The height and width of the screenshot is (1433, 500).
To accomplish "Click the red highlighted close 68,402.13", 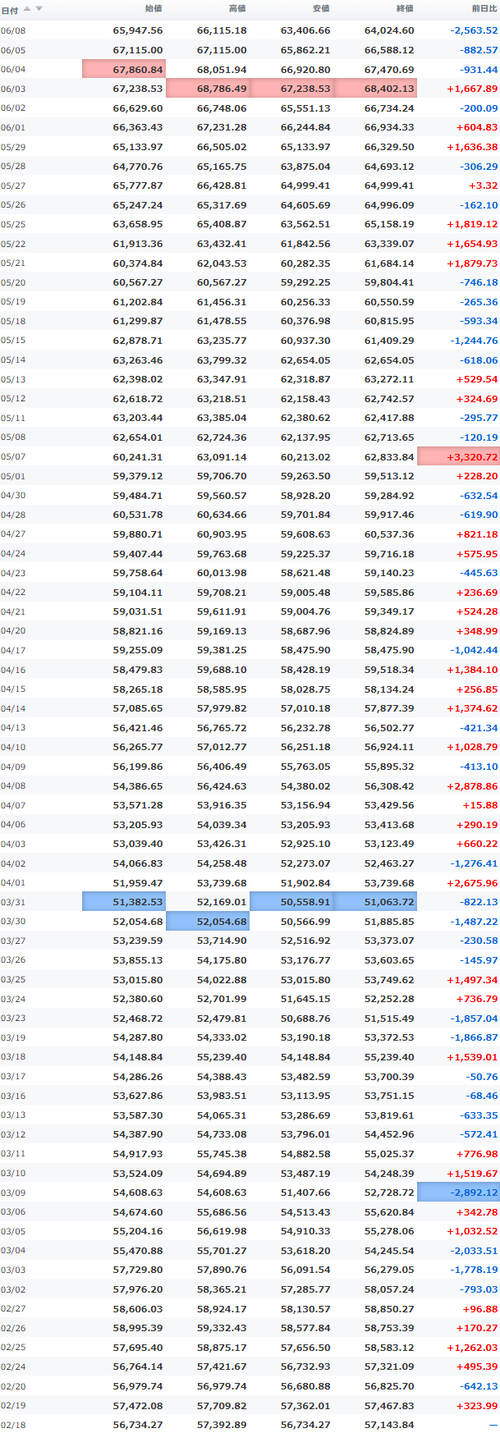I will [x=376, y=88].
